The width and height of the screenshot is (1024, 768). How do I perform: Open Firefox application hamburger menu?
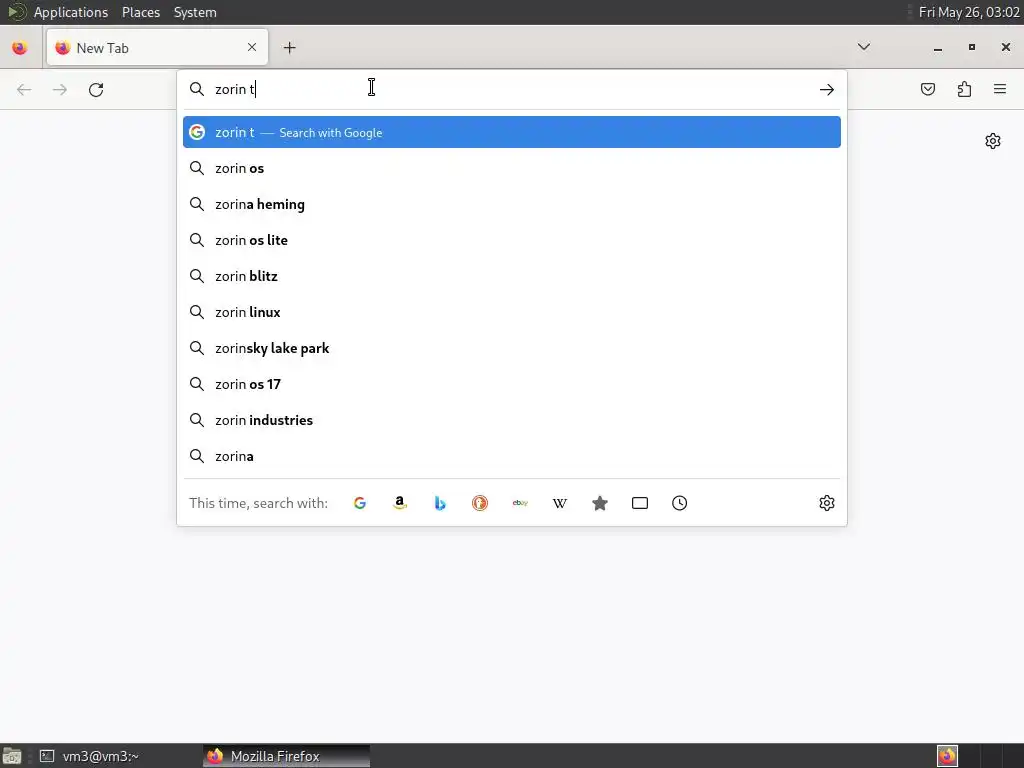pyautogui.click(x=1000, y=89)
